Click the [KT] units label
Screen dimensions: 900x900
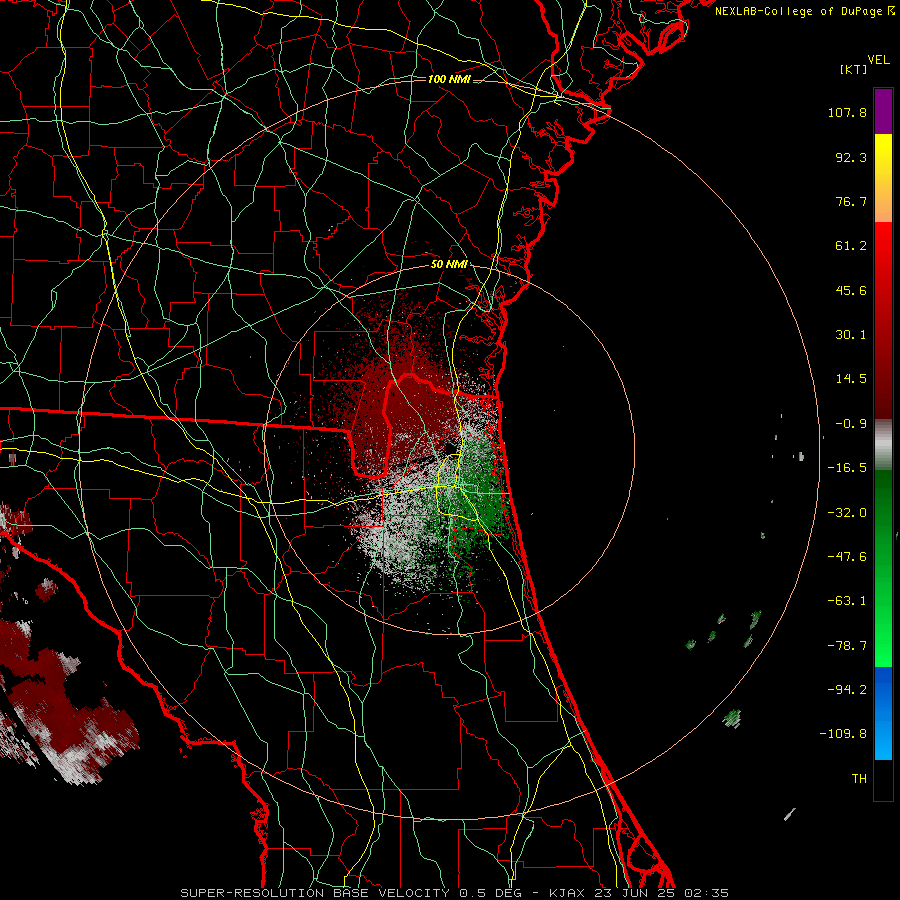click(x=854, y=69)
